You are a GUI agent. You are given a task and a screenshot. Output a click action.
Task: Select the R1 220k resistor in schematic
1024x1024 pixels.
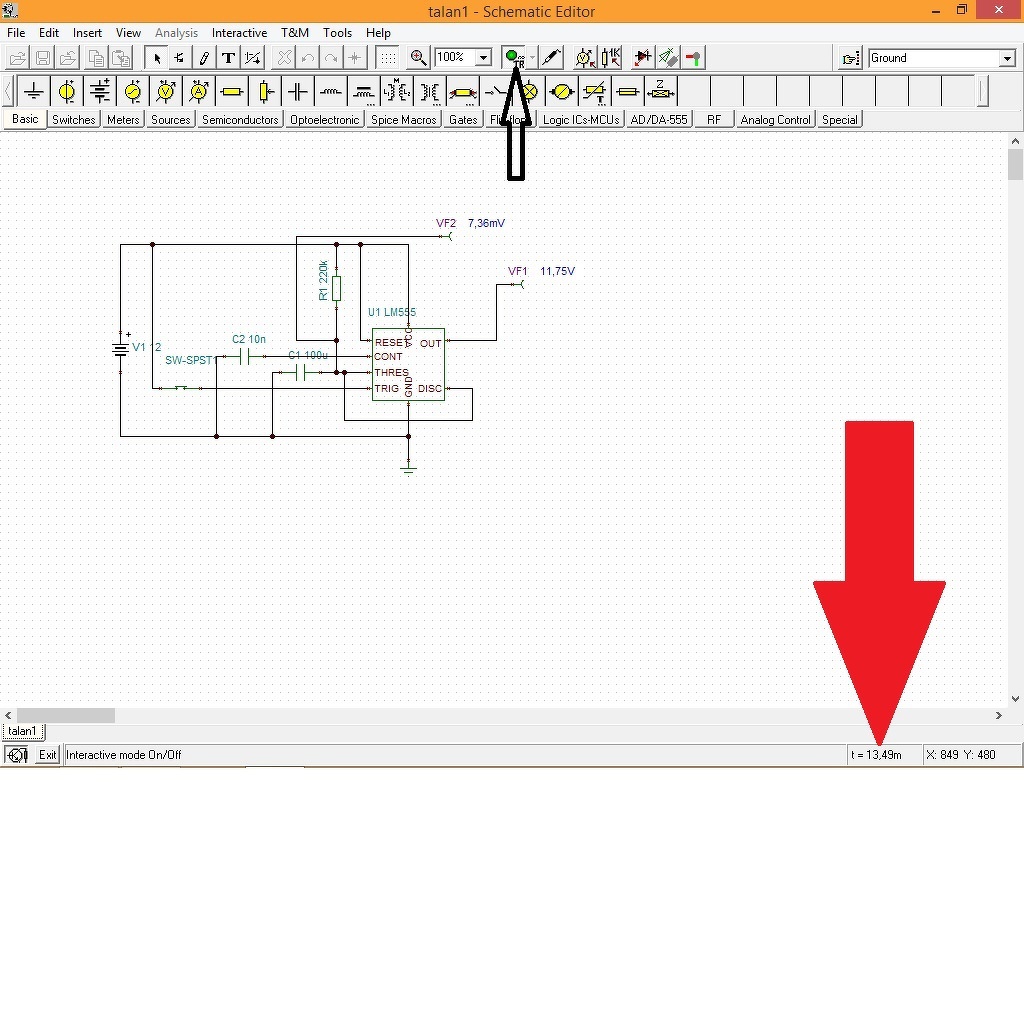pos(336,288)
